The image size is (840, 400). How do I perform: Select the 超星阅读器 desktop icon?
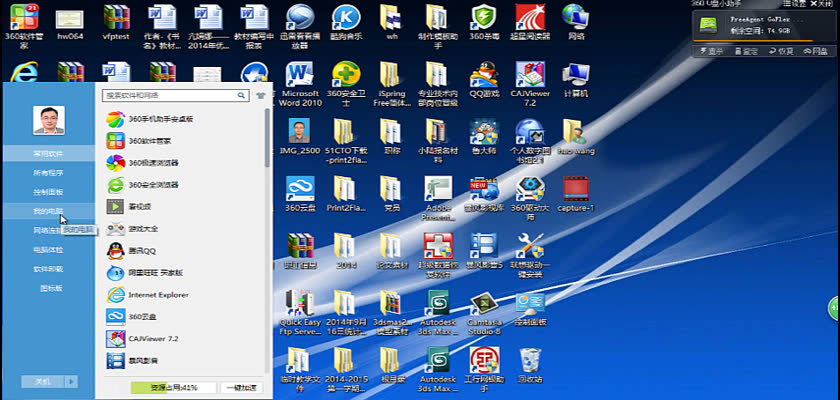click(x=530, y=22)
